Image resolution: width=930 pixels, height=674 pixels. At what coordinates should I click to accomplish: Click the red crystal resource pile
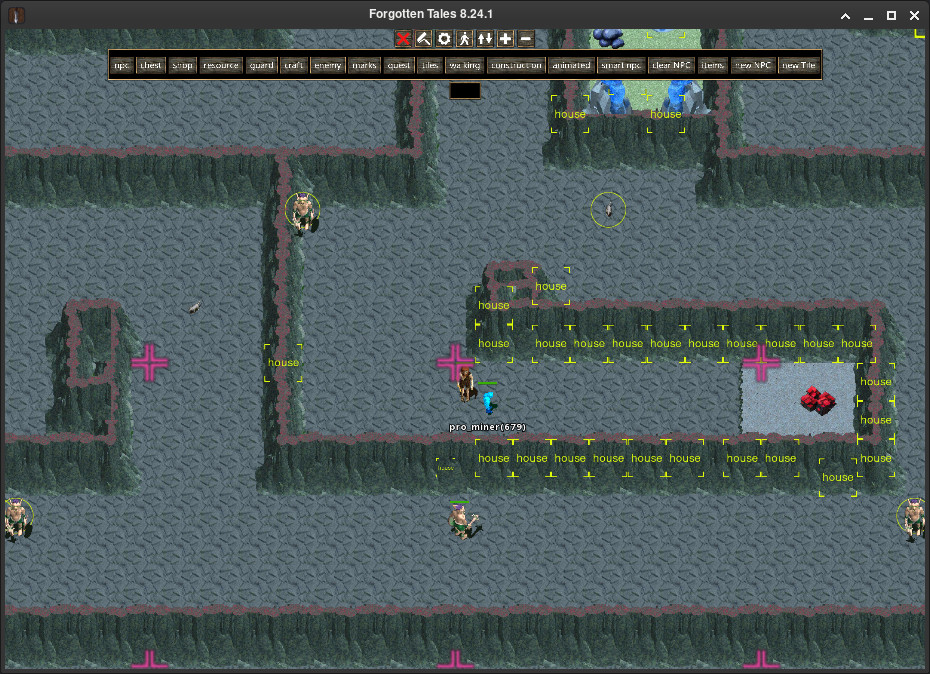(818, 400)
